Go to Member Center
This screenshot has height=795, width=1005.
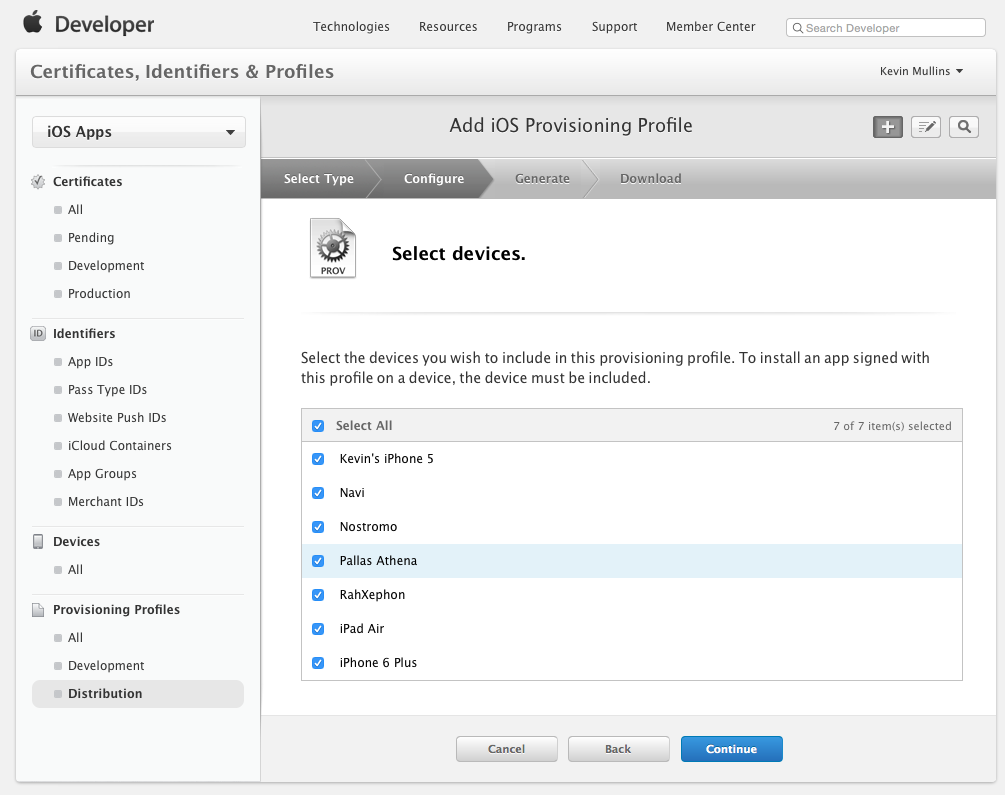coord(711,27)
